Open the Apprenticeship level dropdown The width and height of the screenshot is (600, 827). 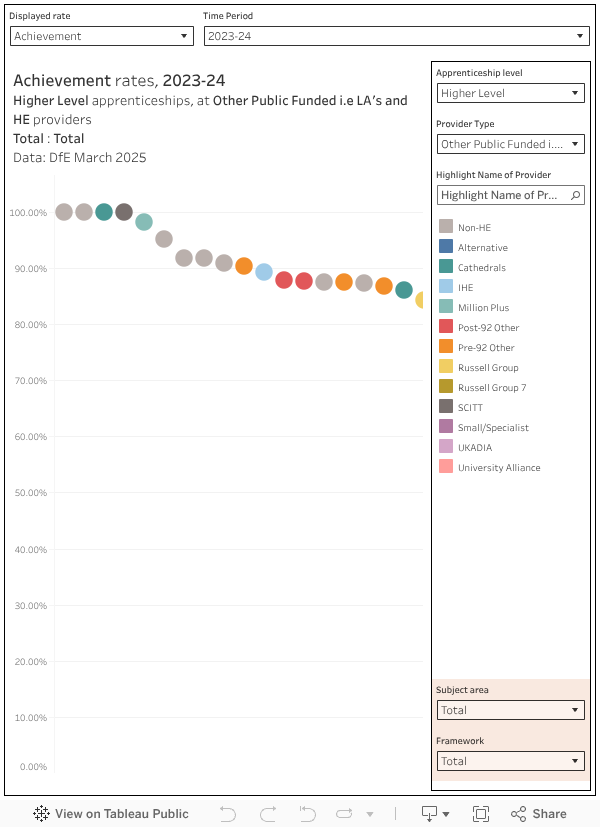point(510,93)
